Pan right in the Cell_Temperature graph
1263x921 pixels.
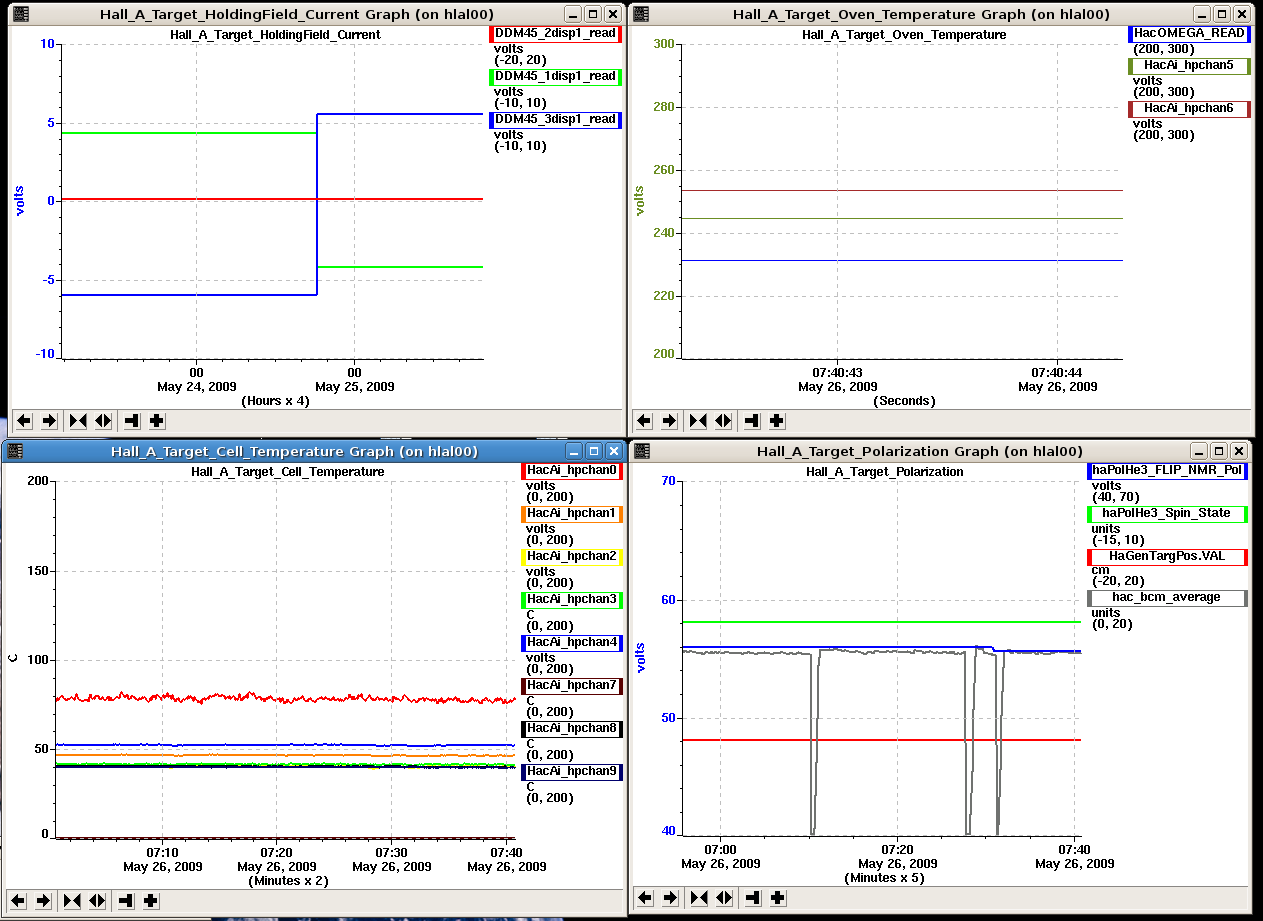(43, 900)
